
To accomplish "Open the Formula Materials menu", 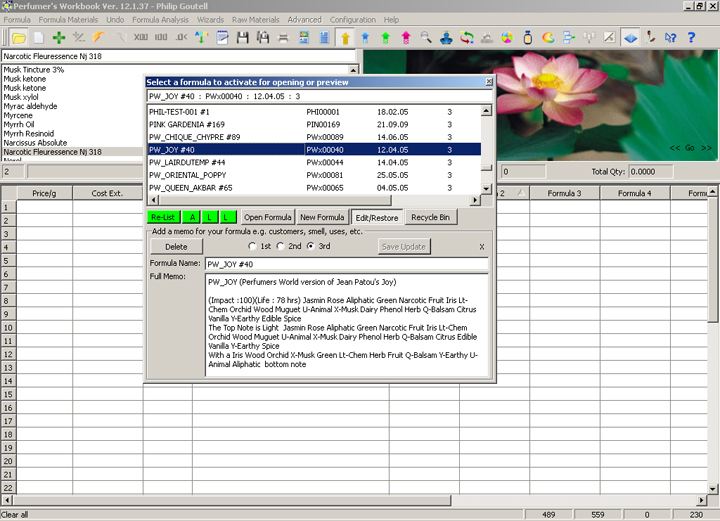I will click(68, 20).
